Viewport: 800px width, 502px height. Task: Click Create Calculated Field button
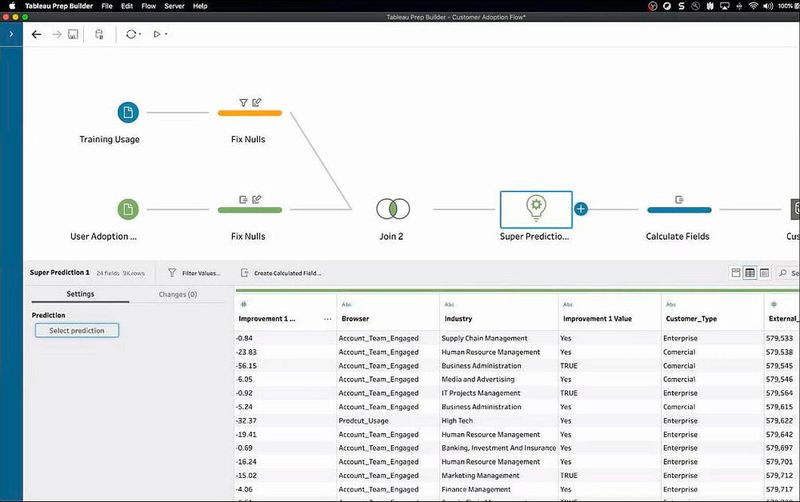[x=281, y=273]
